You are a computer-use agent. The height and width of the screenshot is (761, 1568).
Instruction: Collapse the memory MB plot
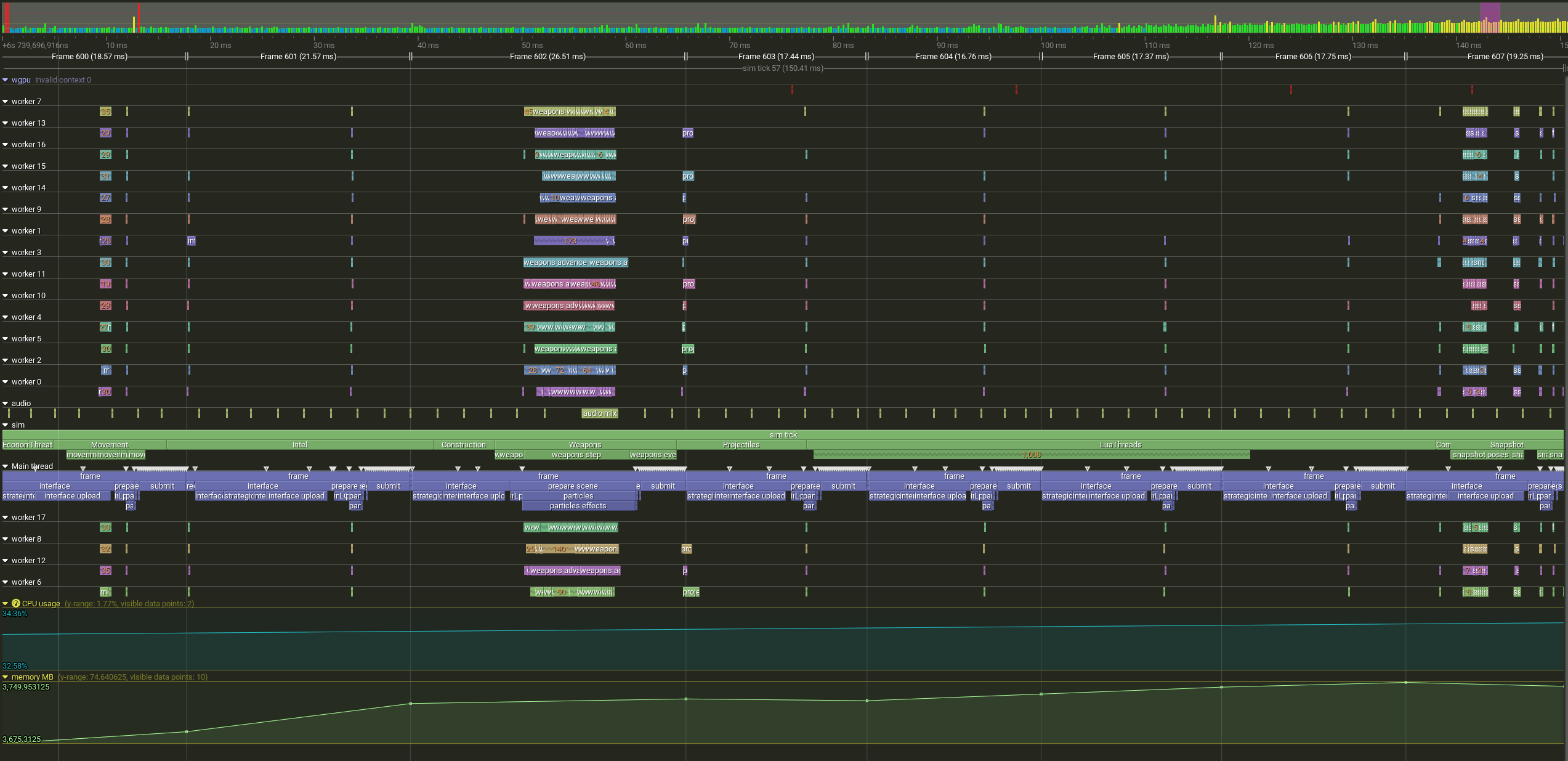6,677
